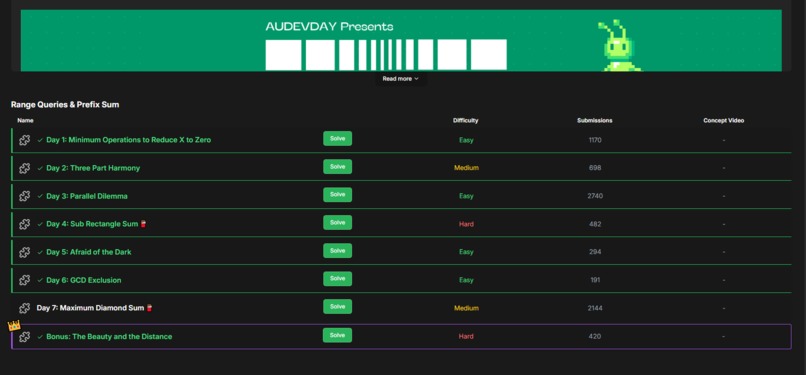Solve Day 3: Parallel Dilemma
This screenshot has width=806, height=375.
point(337,195)
